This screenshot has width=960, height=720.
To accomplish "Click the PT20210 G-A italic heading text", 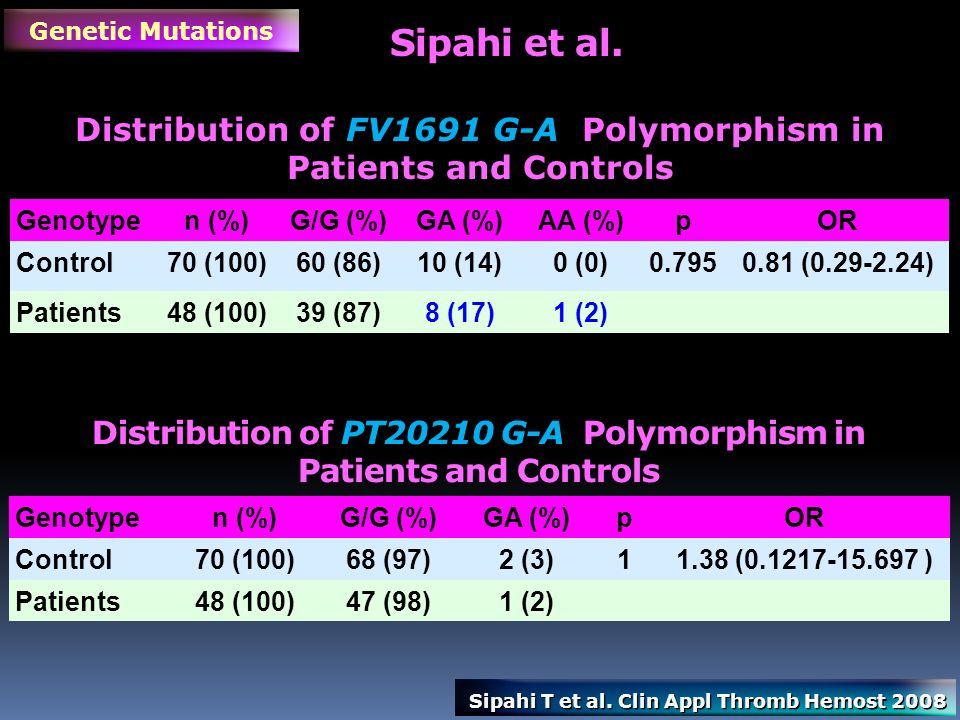I will click(452, 433).
